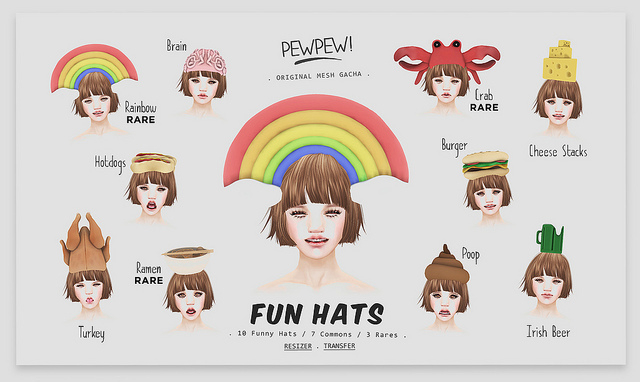The width and height of the screenshot is (640, 382).
Task: Click the small Rainbow hat image
Action: (x=94, y=68)
